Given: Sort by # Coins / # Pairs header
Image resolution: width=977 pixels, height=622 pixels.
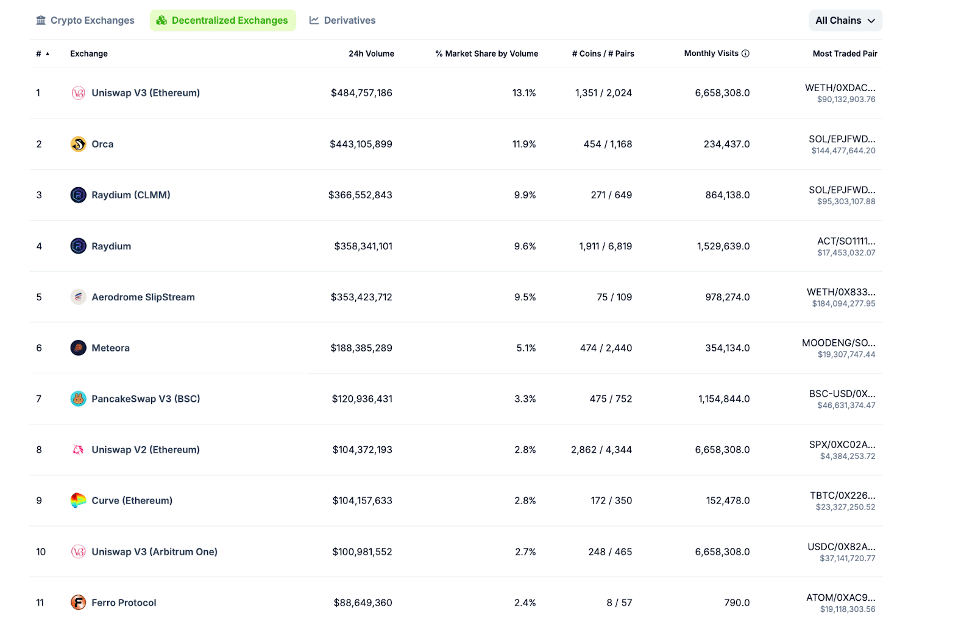Looking at the screenshot, I should click(603, 54).
